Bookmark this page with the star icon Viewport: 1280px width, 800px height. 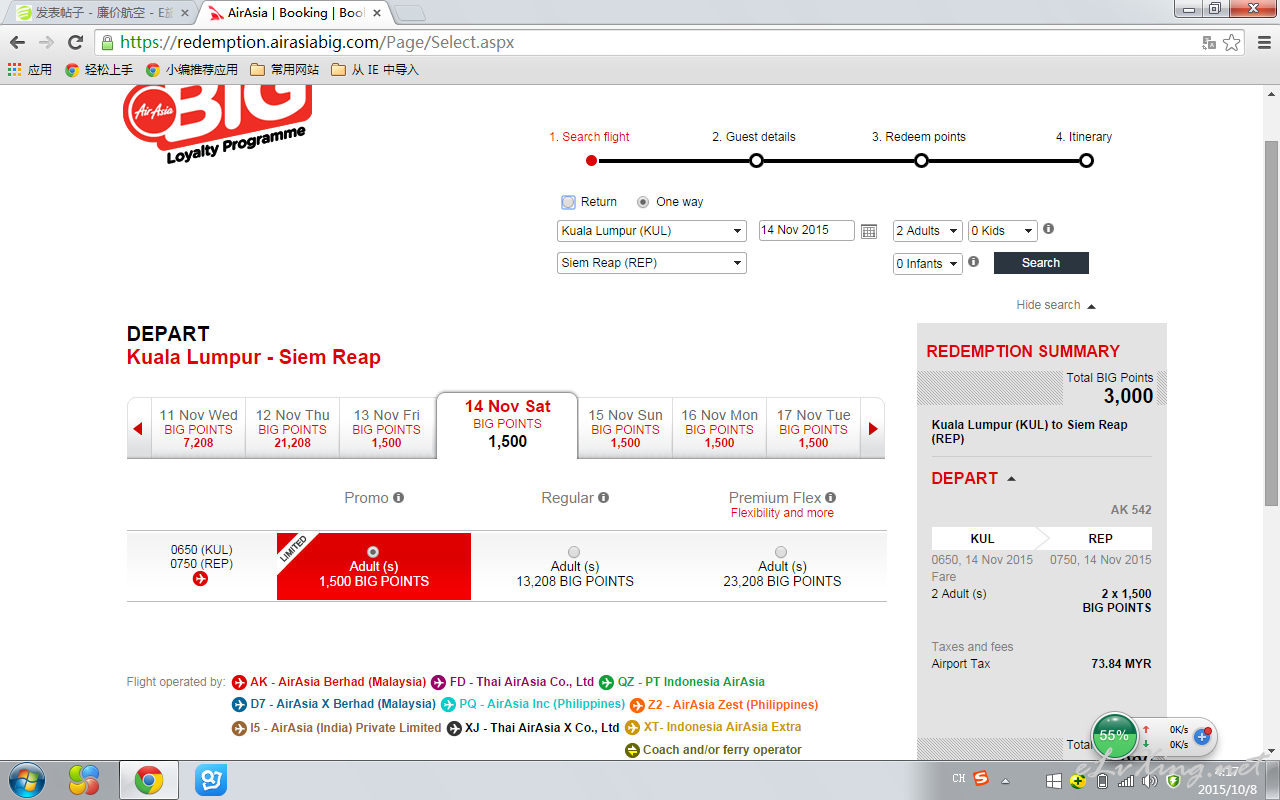[1231, 43]
